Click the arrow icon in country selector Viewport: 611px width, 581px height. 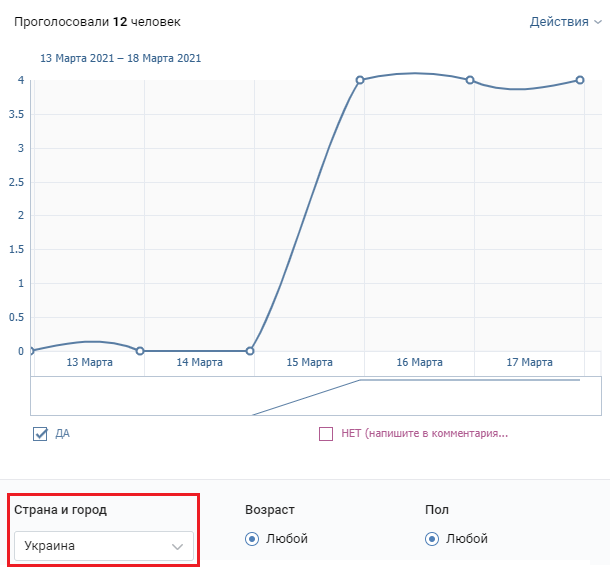point(178,547)
